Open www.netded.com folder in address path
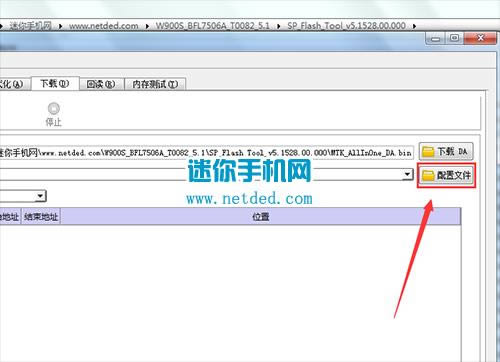This screenshot has width=500, height=362. [104, 26]
